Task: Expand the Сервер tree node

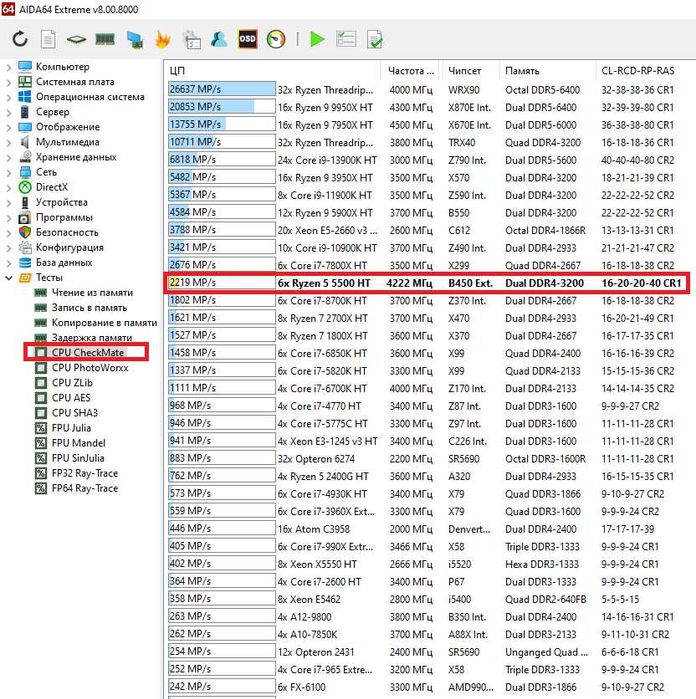Action: click(x=8, y=112)
